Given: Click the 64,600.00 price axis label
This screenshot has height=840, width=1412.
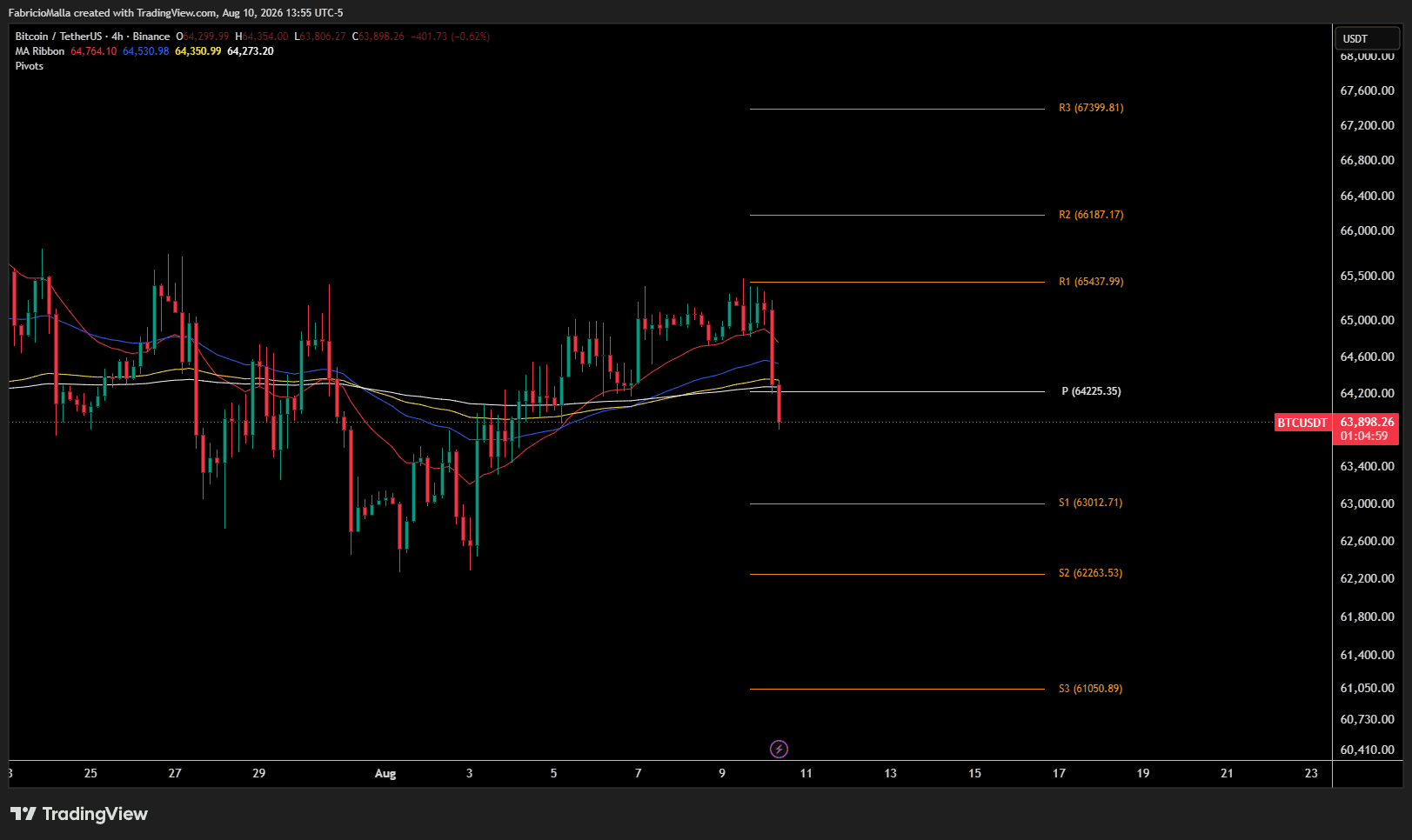Looking at the screenshot, I should pos(1367,357).
